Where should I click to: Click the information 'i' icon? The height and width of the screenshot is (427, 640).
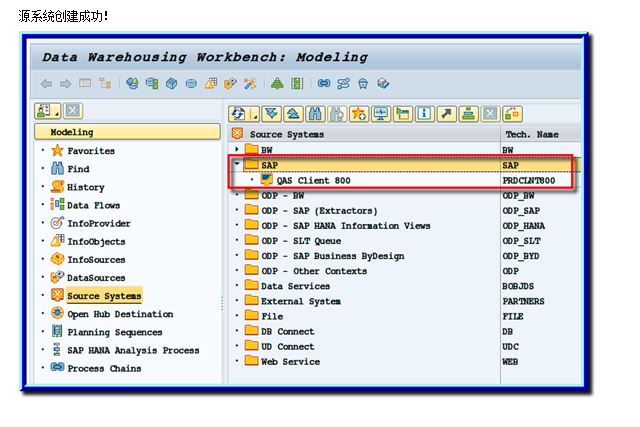click(x=424, y=114)
